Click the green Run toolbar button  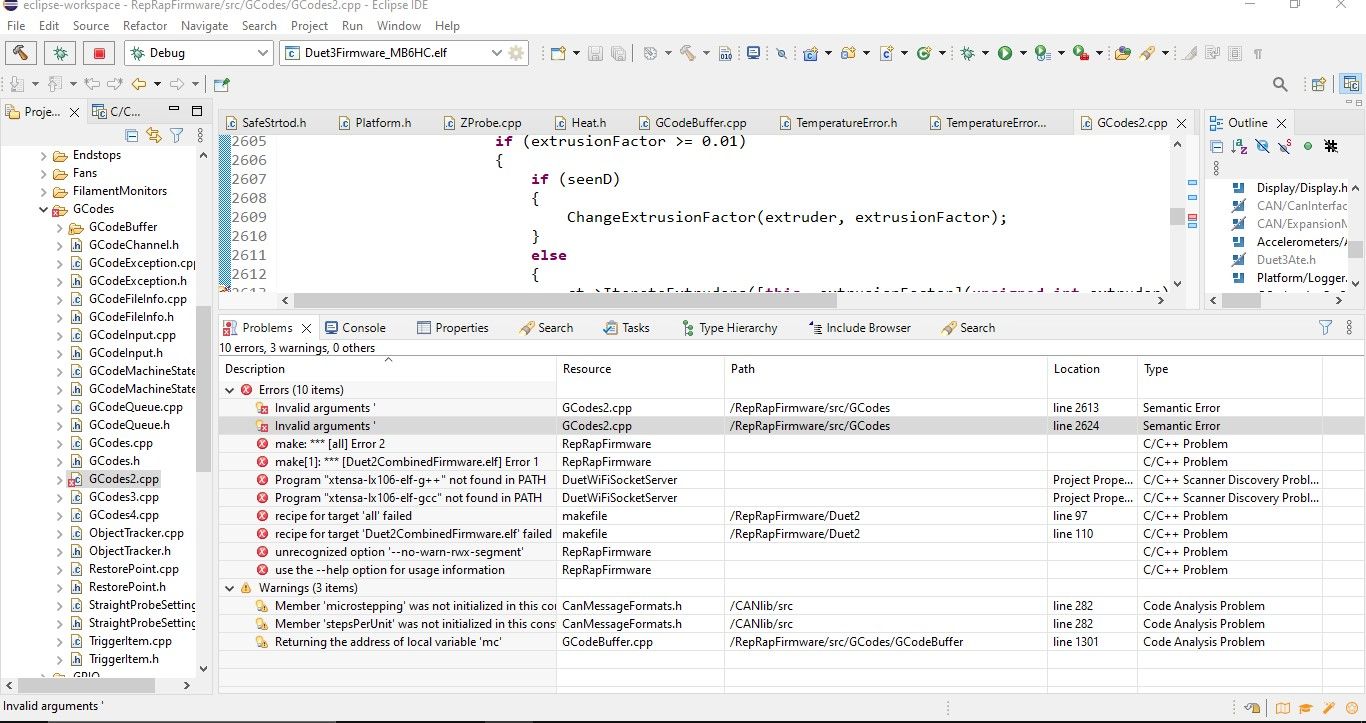(1005, 53)
